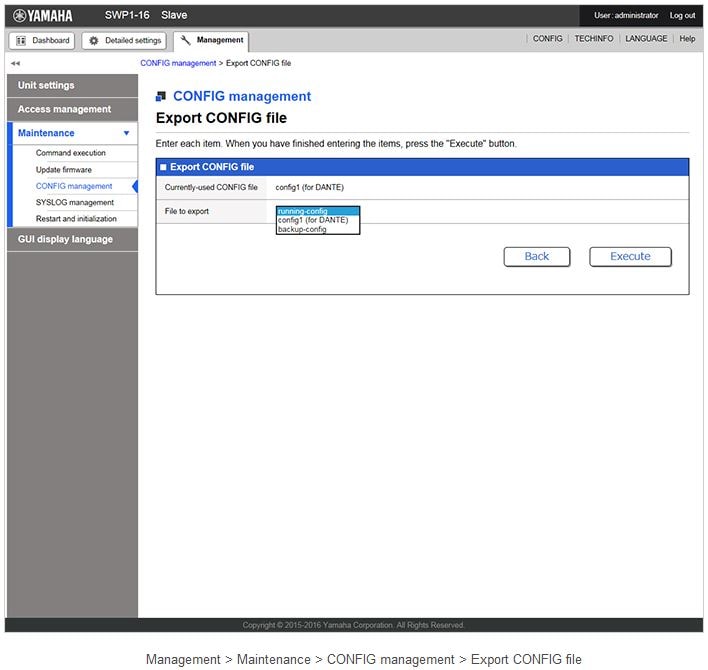Select the Management tab
The image size is (708, 670).
pyautogui.click(x=211, y=40)
